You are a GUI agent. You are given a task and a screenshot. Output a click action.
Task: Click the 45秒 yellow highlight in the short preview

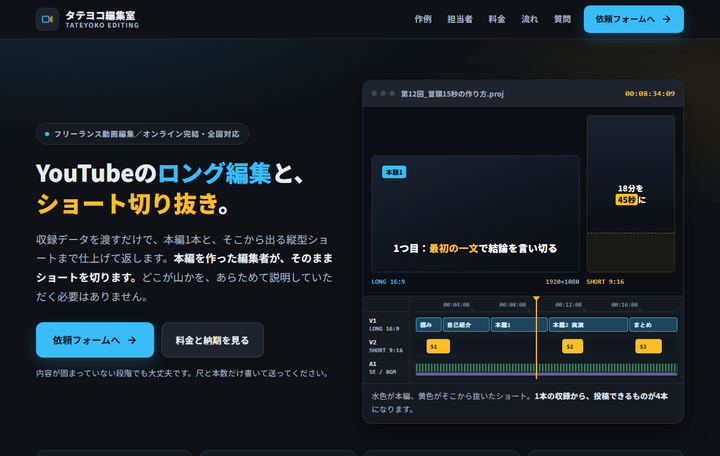click(x=626, y=200)
